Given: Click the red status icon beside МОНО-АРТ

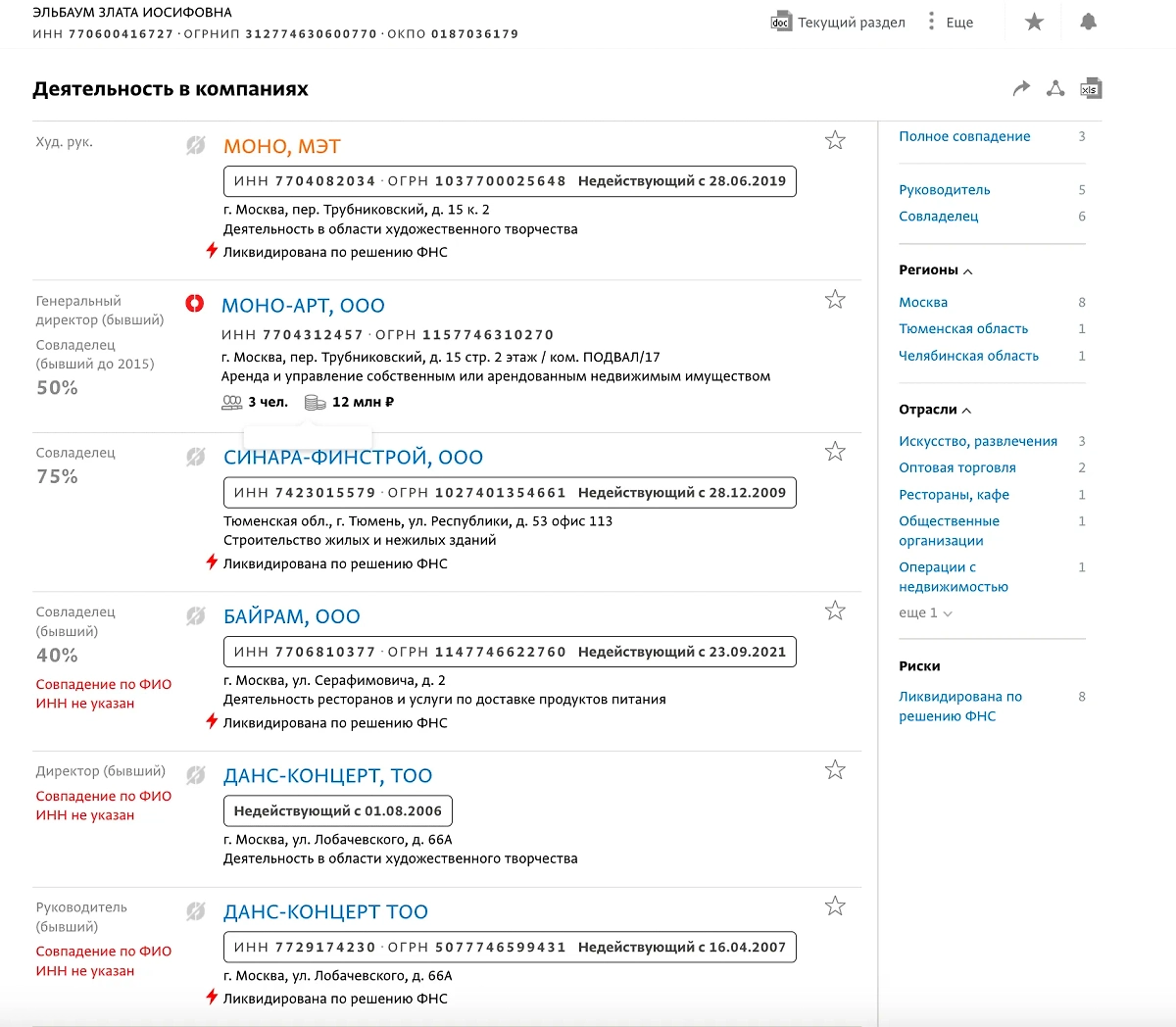Looking at the screenshot, I should pos(195,304).
